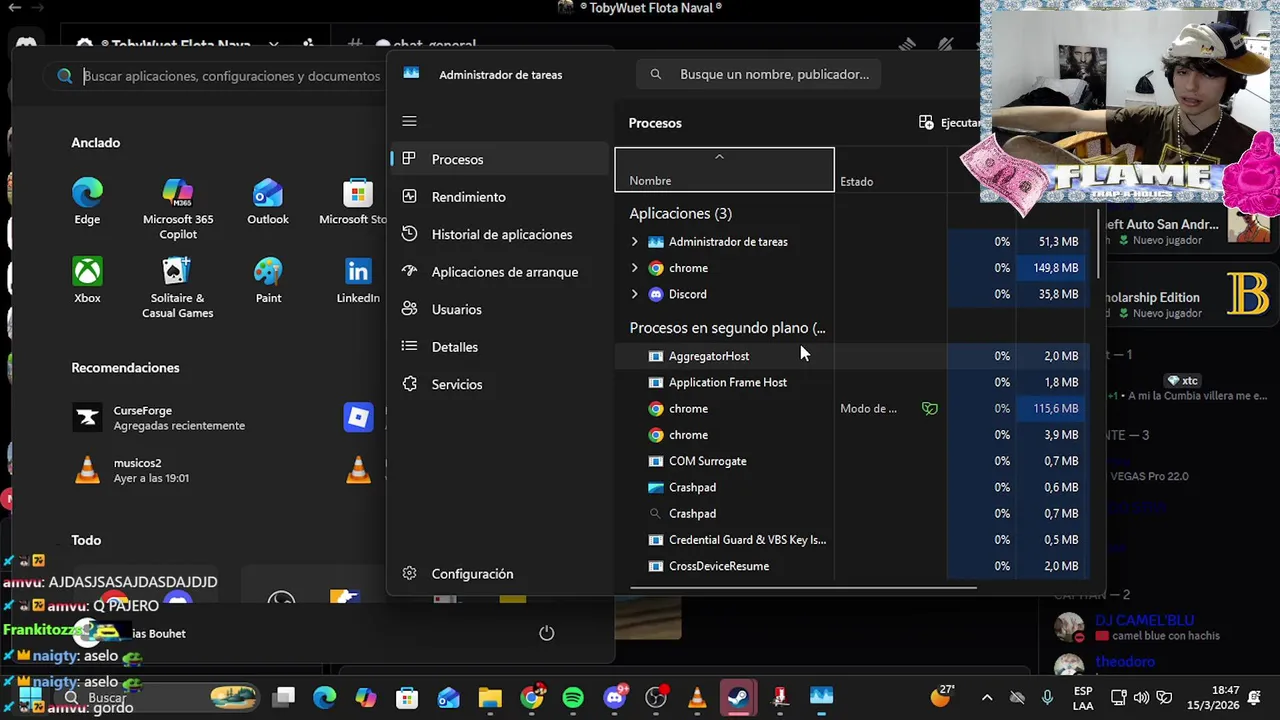
Task: Click the Procesos en segundo plano header
Action: [x=727, y=328]
